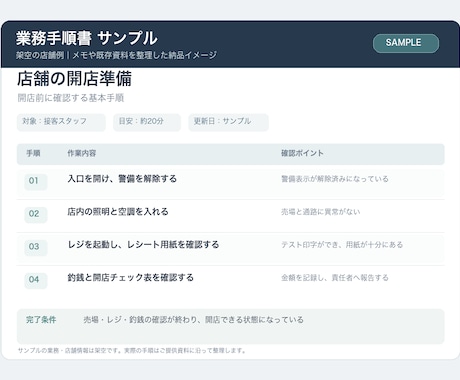Click the SAMPLE badge in header
Screen dimensions: 460x380
pyautogui.click(x=406, y=43)
